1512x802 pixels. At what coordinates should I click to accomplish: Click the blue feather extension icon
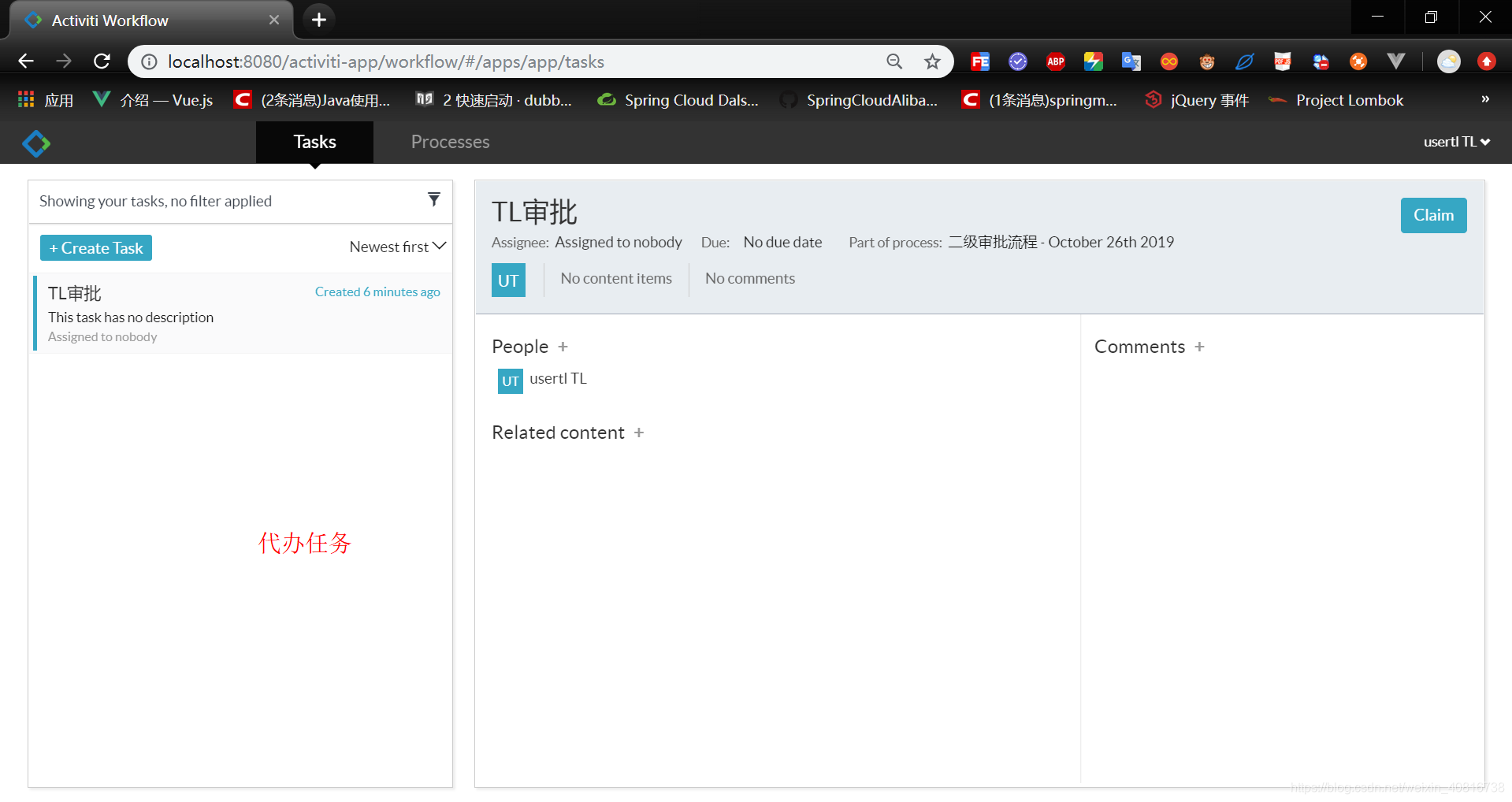pos(1244,61)
